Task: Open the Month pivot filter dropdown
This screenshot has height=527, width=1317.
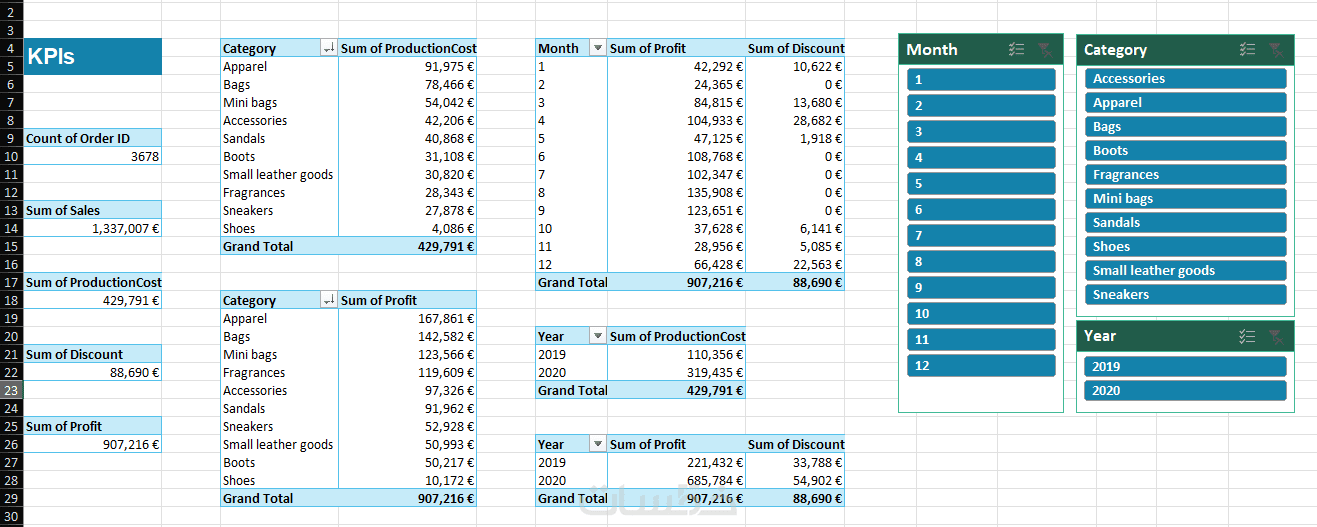Action: pyautogui.click(x=598, y=48)
